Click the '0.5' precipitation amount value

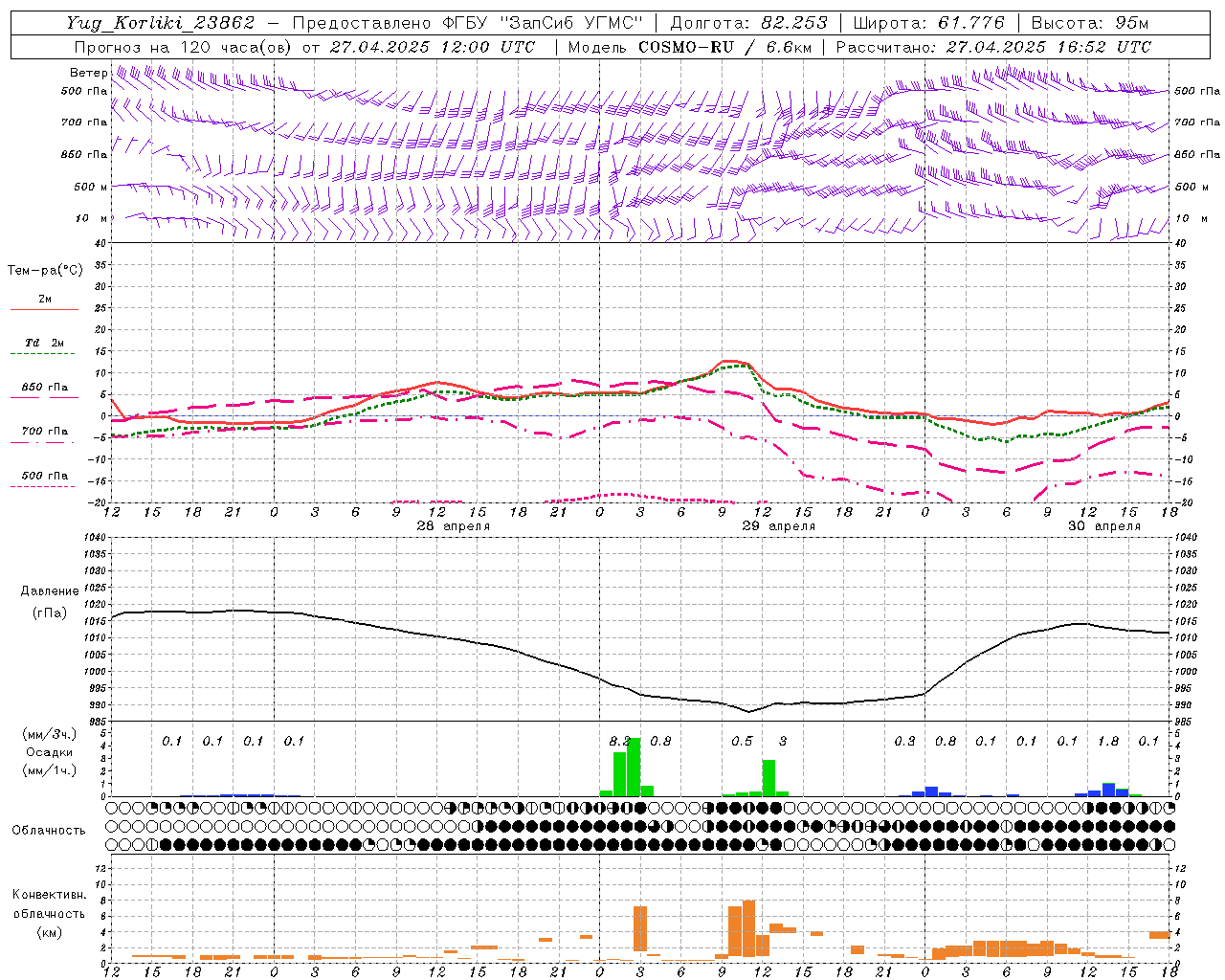coord(742,742)
